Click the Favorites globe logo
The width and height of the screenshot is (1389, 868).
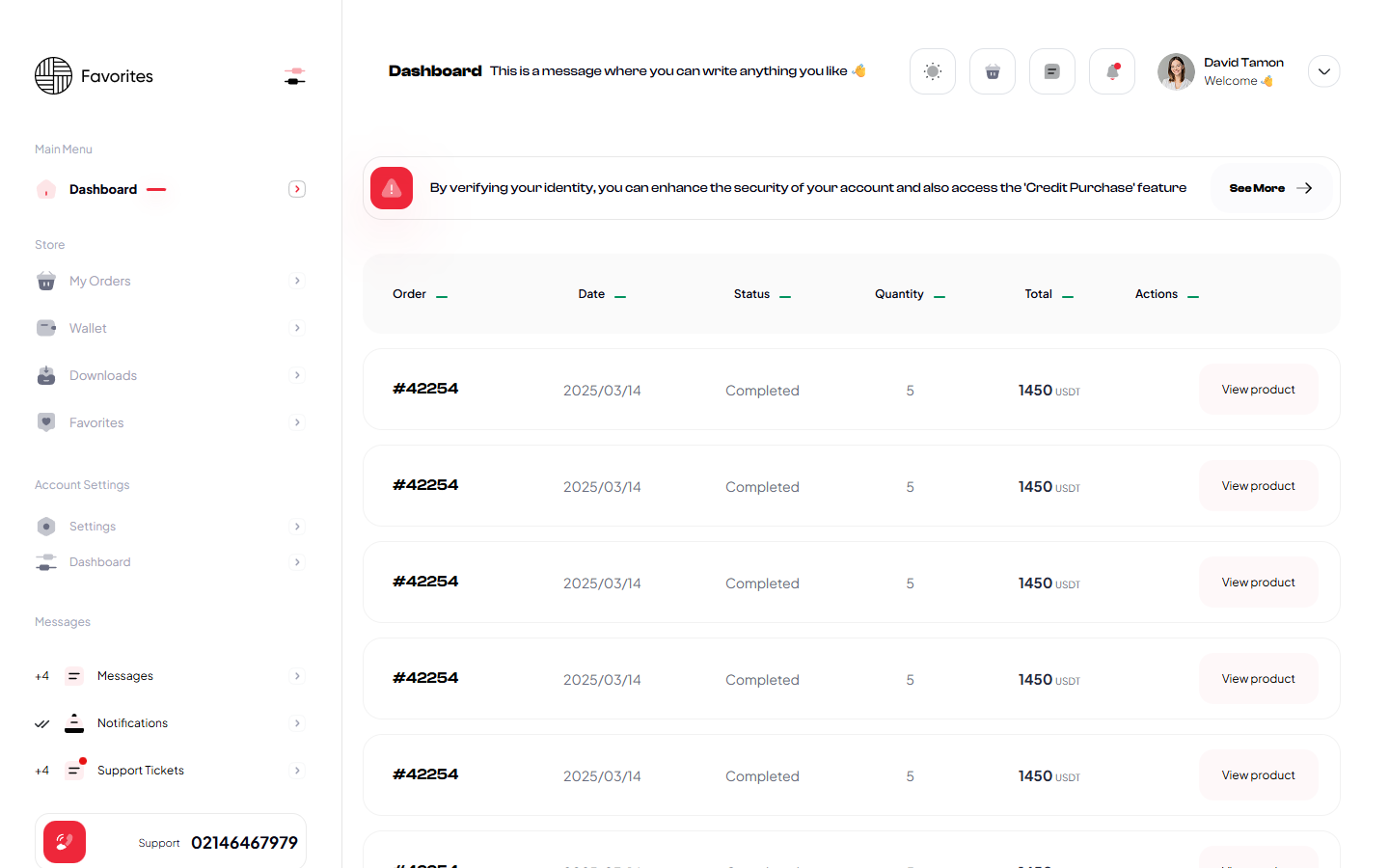54,76
